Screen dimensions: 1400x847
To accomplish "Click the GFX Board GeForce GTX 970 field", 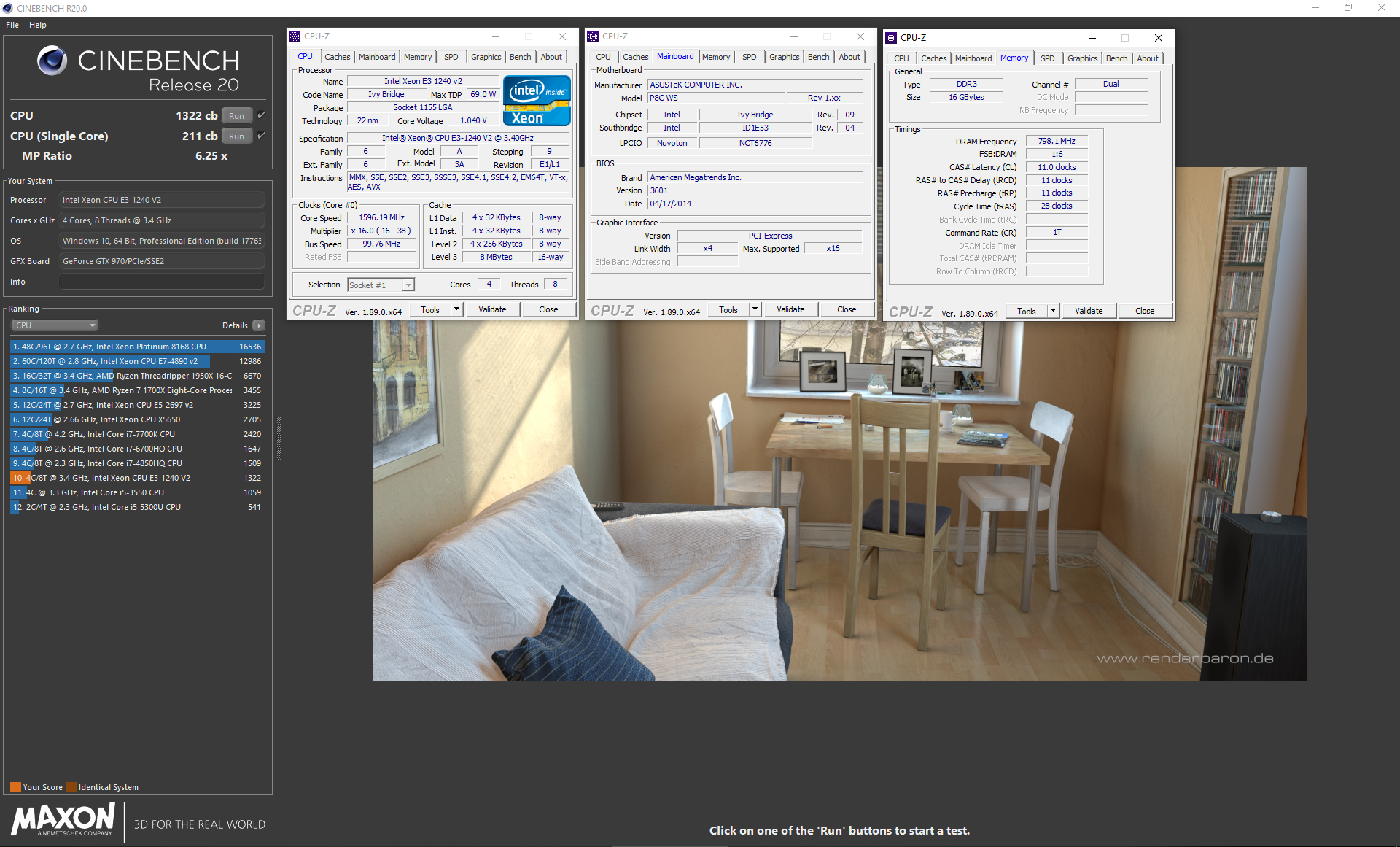I will point(162,261).
